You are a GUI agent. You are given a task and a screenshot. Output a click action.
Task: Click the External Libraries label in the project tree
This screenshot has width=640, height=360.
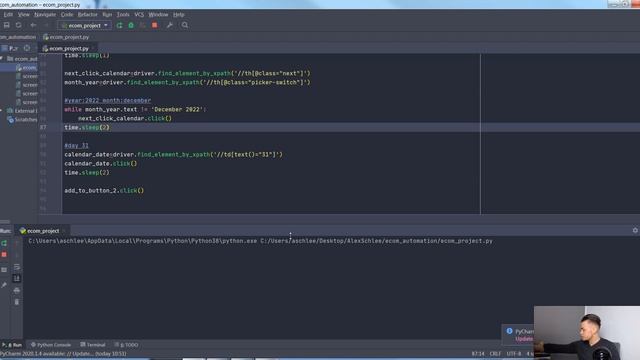click(x=26, y=111)
